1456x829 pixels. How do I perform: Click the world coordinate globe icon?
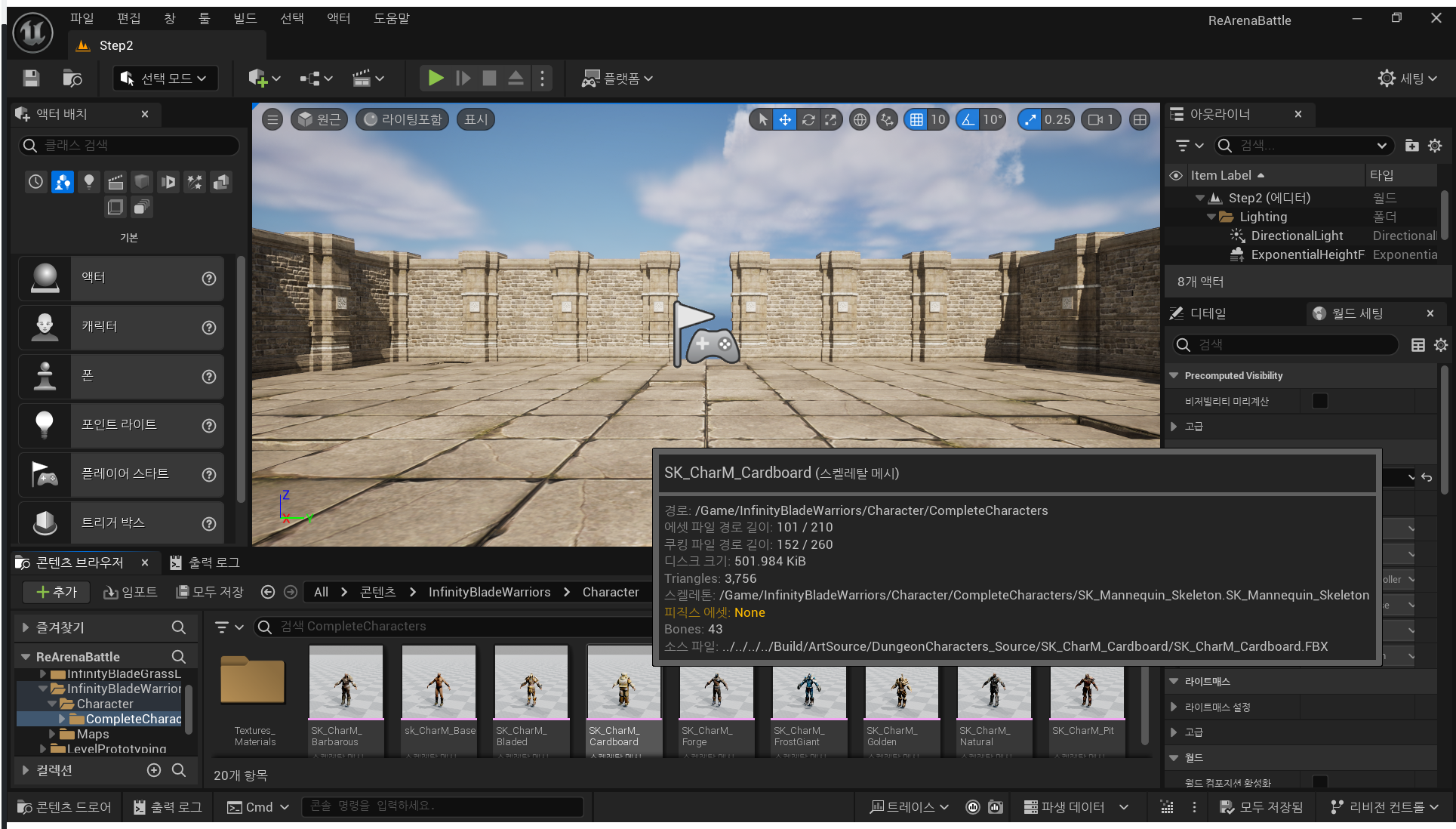point(859,119)
